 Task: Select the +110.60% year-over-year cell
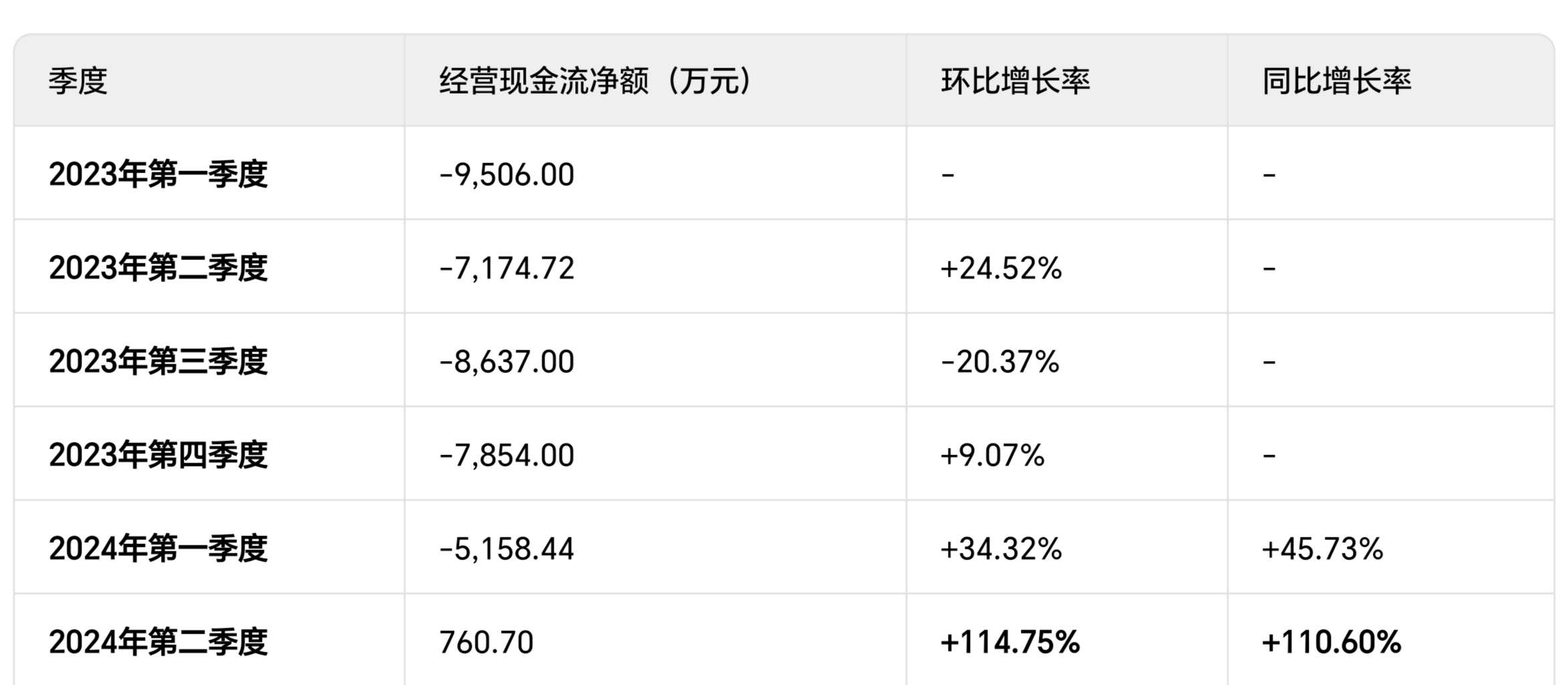tap(1331, 643)
